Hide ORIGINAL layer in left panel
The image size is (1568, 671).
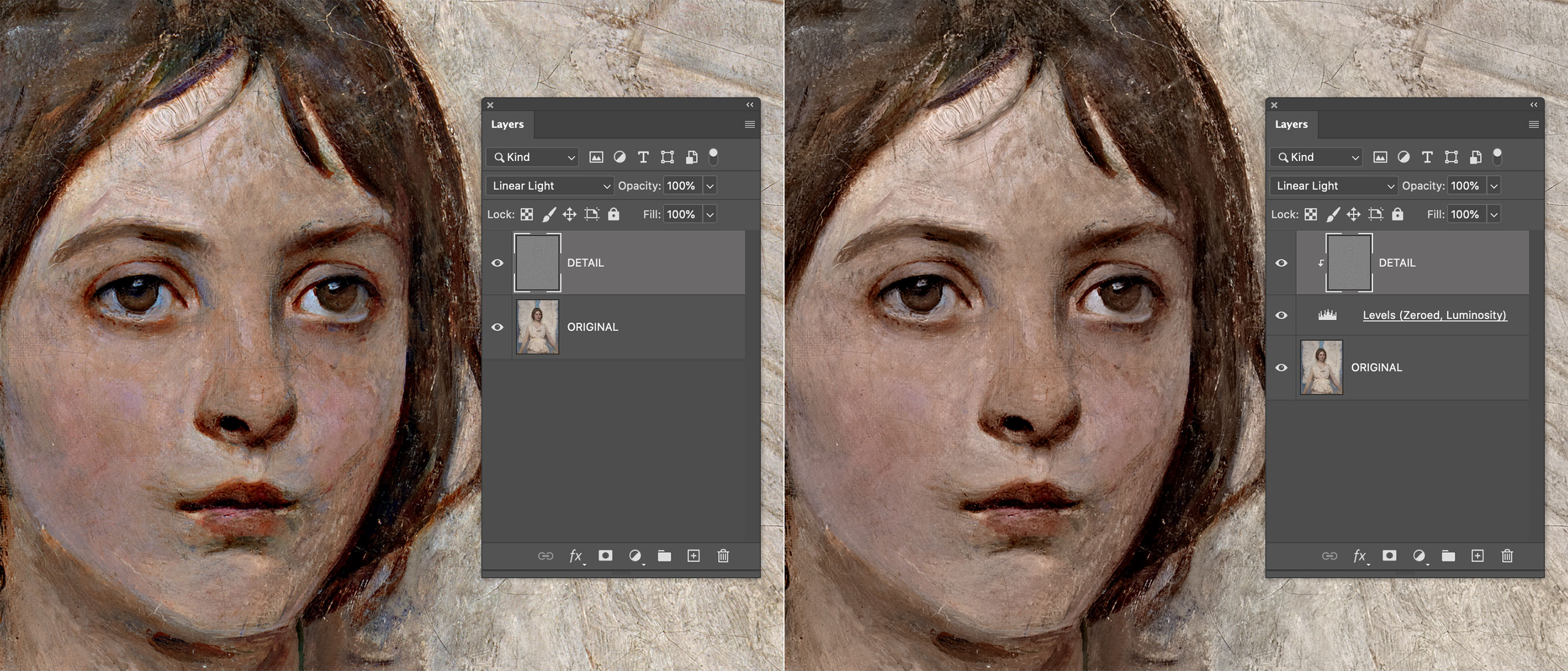point(497,327)
